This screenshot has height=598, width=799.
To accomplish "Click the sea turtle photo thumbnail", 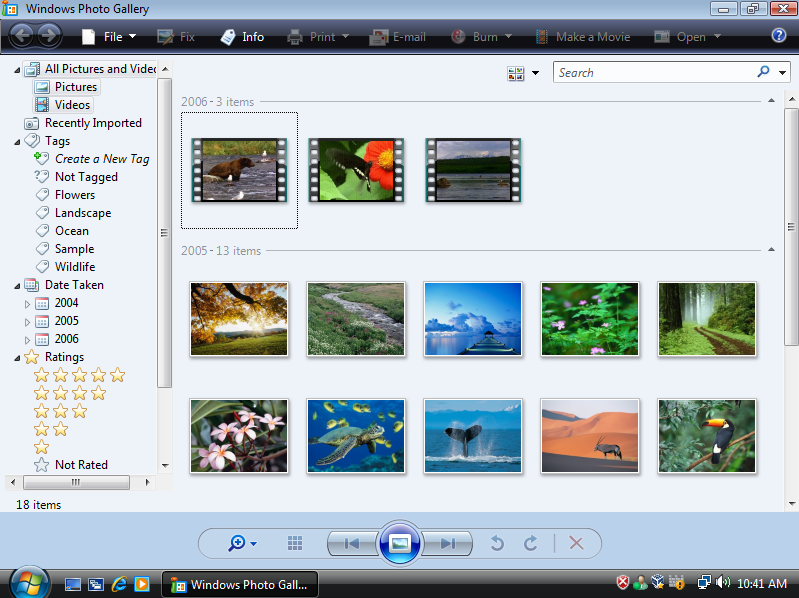I will pos(356,435).
